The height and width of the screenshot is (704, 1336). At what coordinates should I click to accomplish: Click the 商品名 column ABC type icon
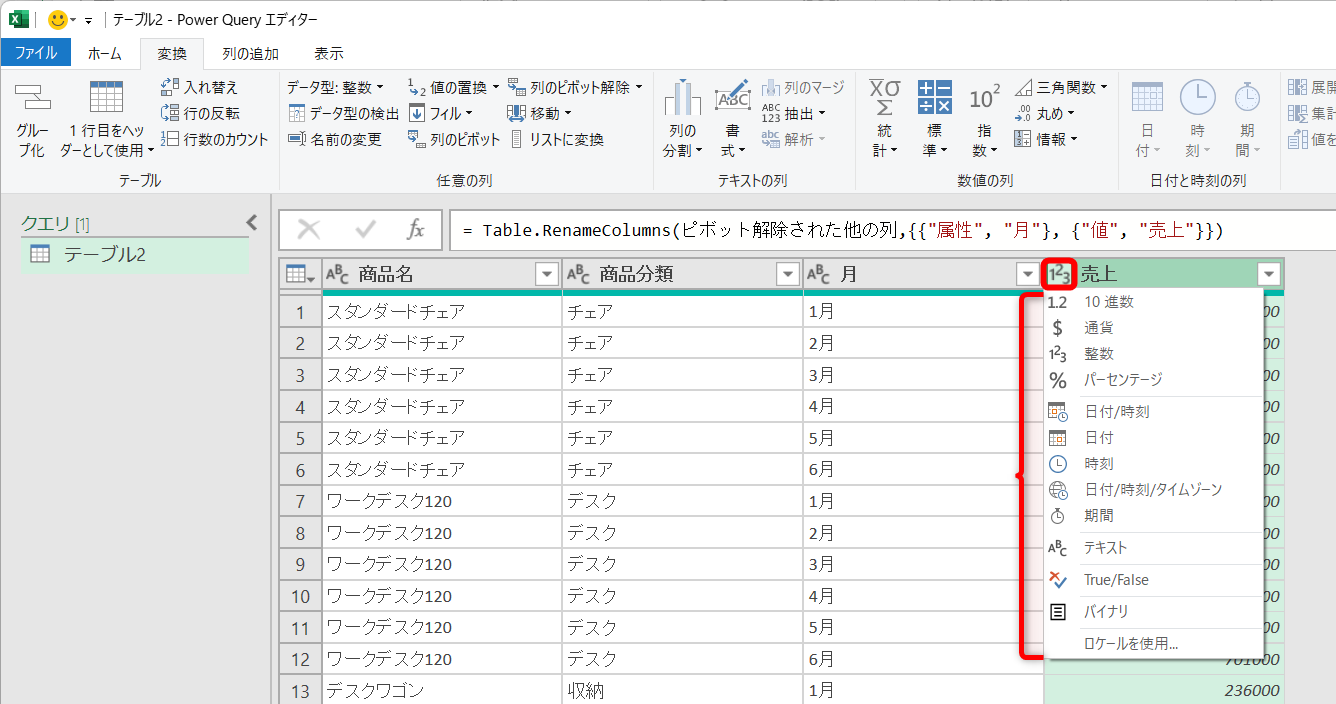338,274
